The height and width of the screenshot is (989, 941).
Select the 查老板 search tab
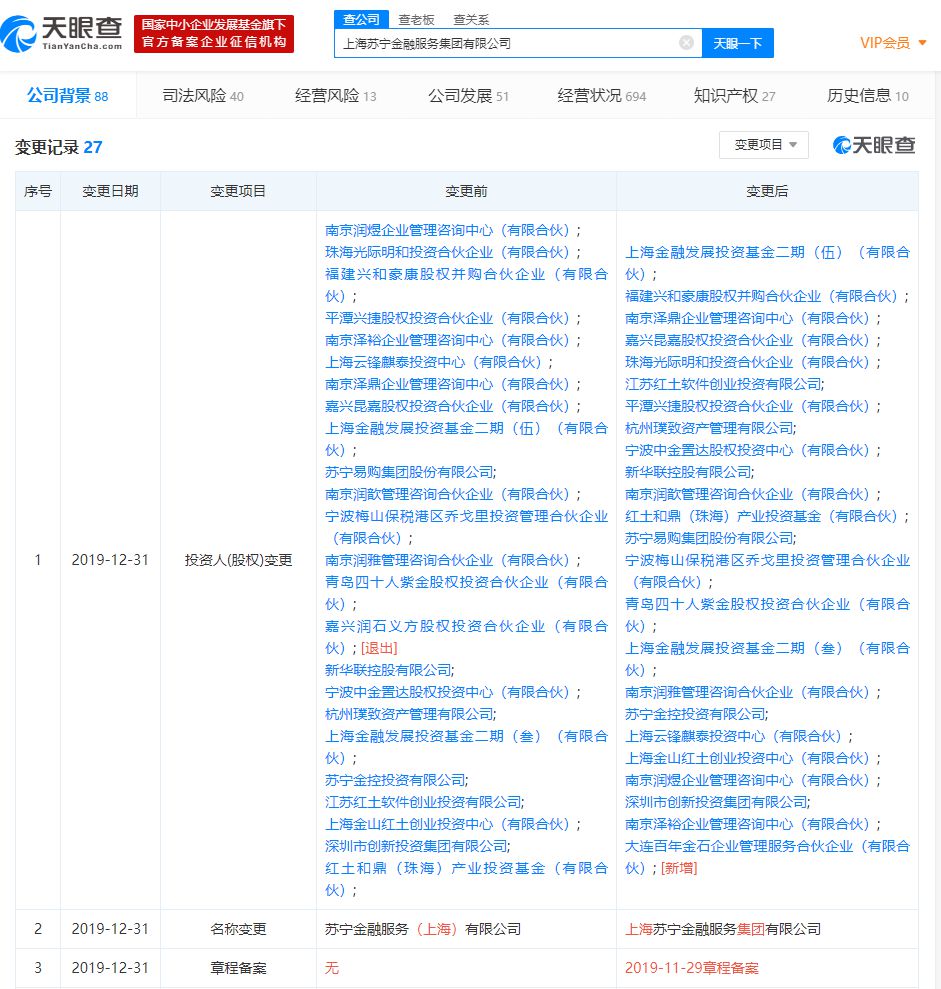coord(416,20)
